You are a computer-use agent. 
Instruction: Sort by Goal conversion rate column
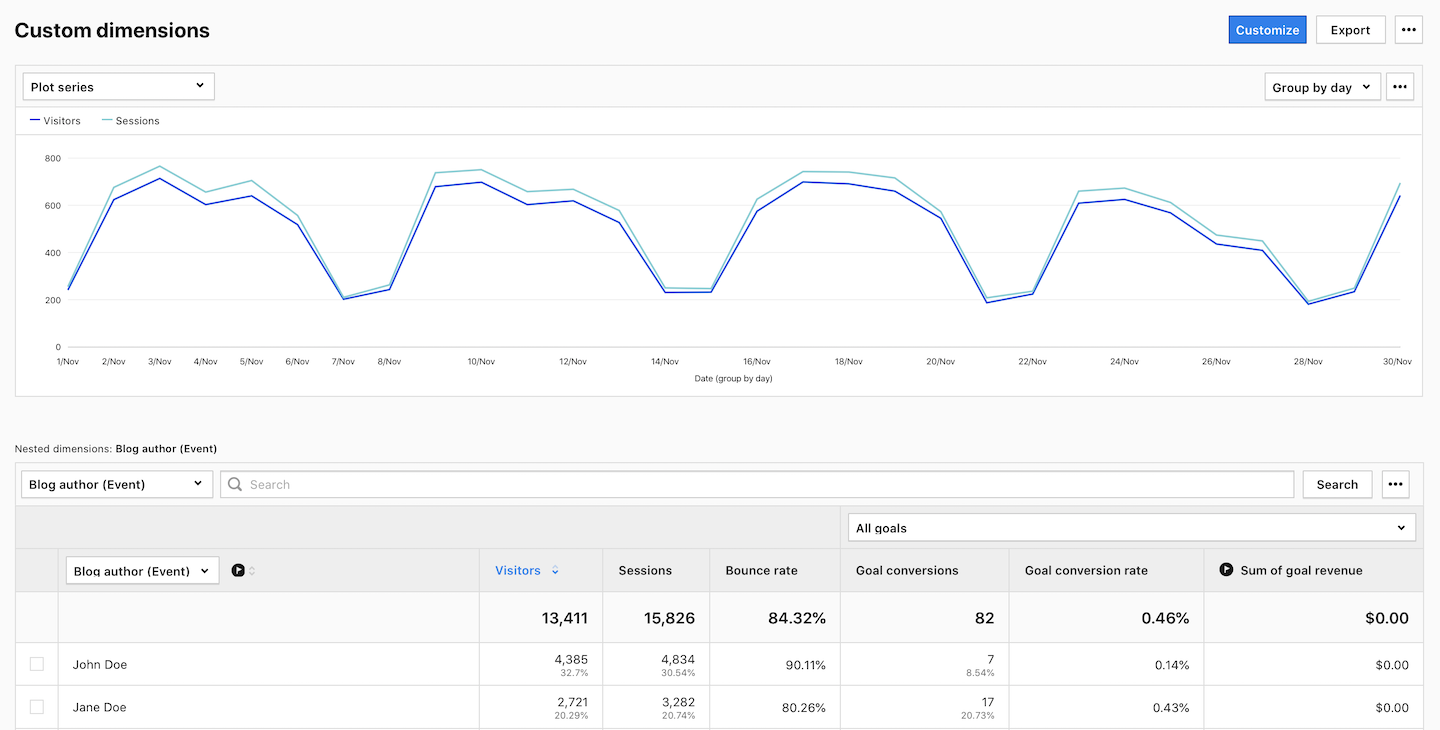tap(1086, 570)
